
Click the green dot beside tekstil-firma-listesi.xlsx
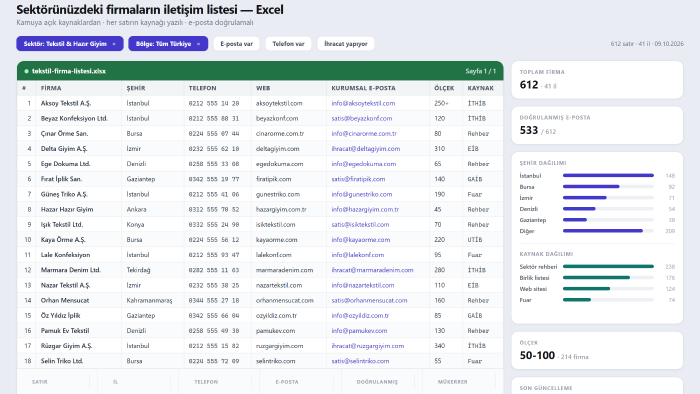(x=26, y=71)
